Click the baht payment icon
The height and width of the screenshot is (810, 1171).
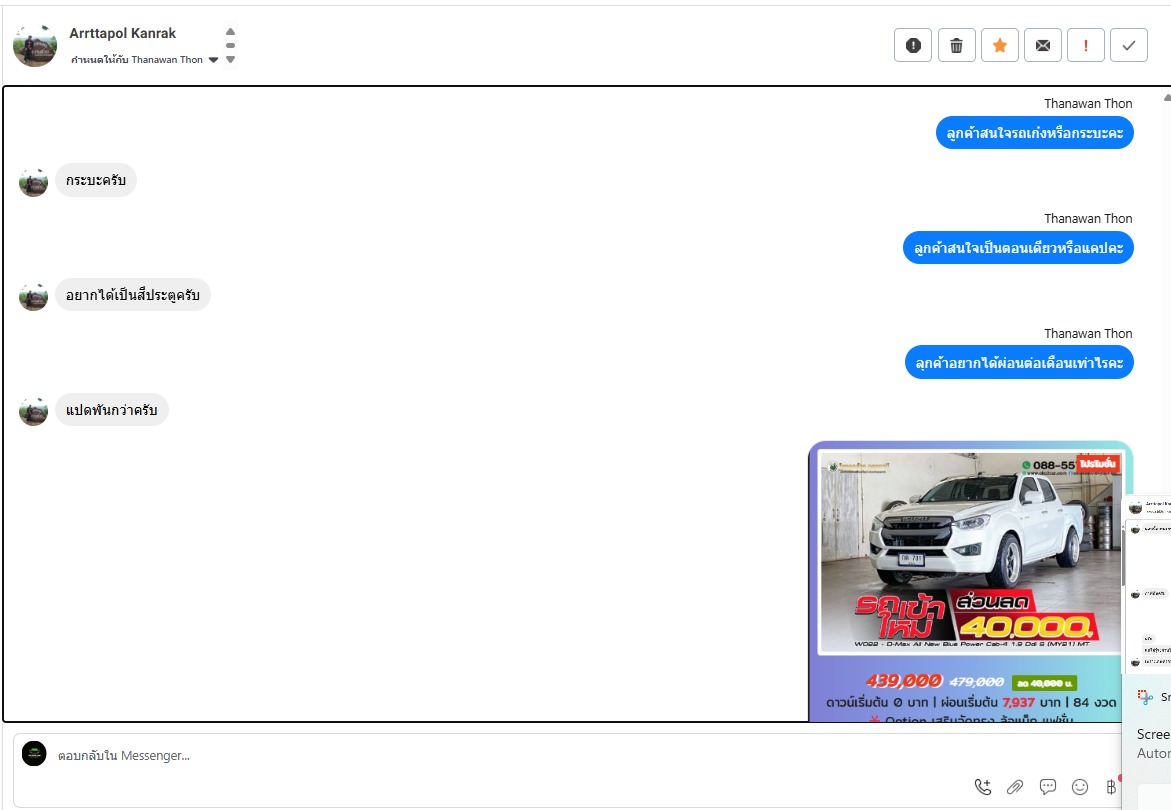click(1111, 786)
